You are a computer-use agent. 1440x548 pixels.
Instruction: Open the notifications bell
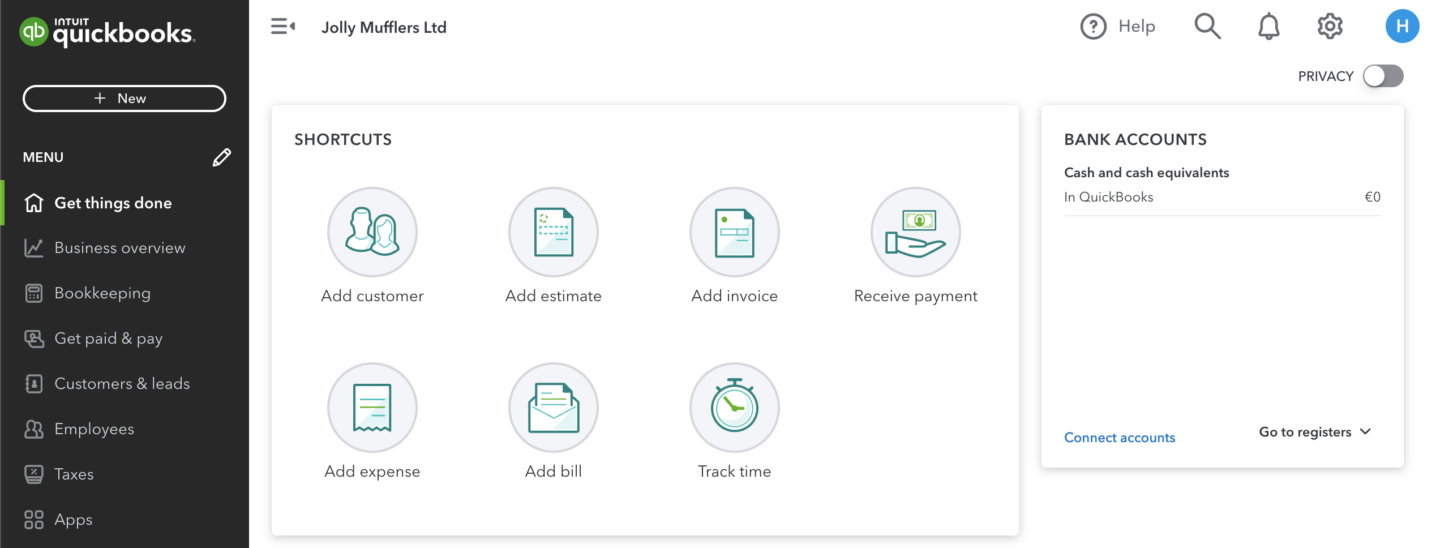pyautogui.click(x=1269, y=27)
